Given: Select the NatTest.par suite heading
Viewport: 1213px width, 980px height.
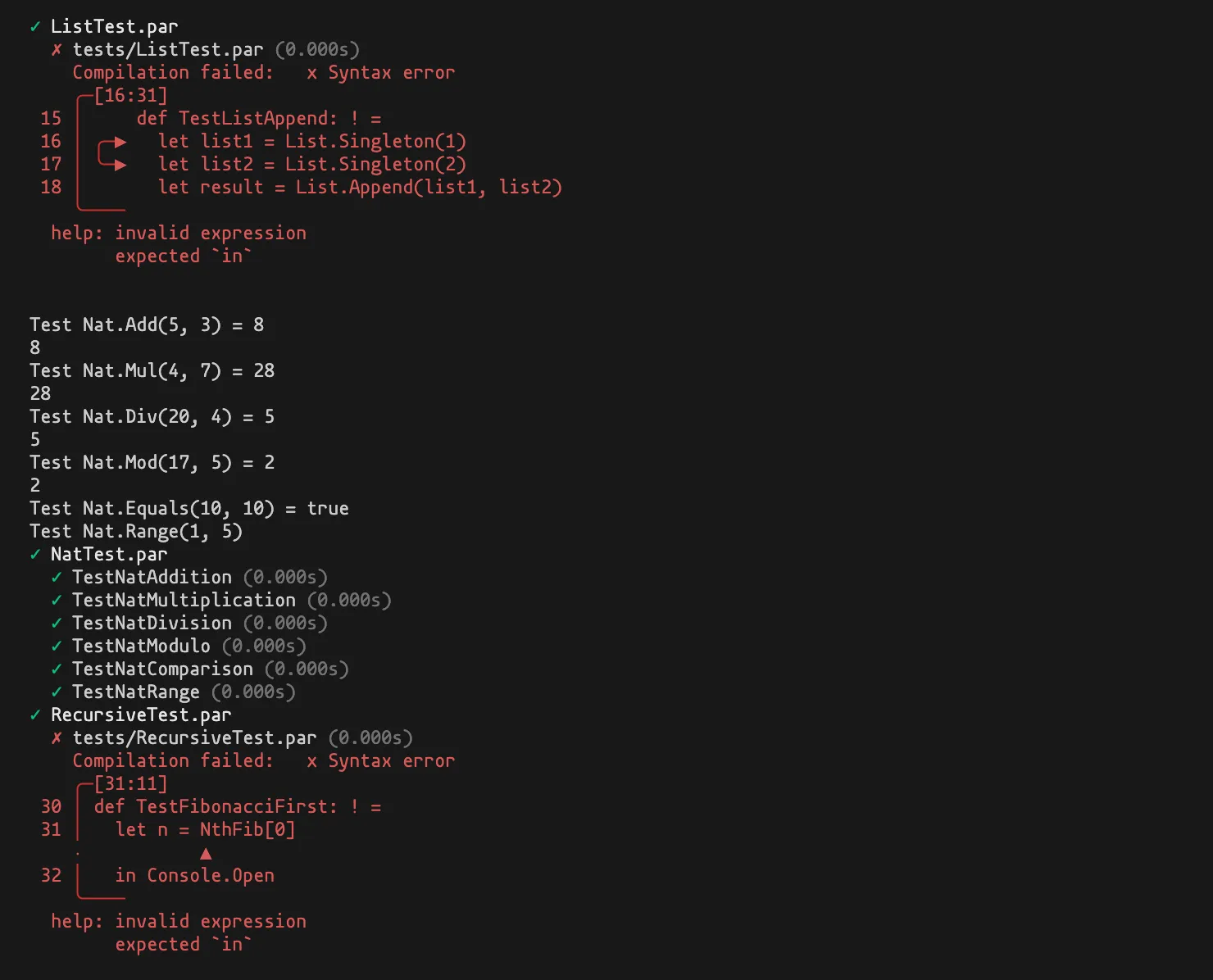Looking at the screenshot, I should [109, 555].
